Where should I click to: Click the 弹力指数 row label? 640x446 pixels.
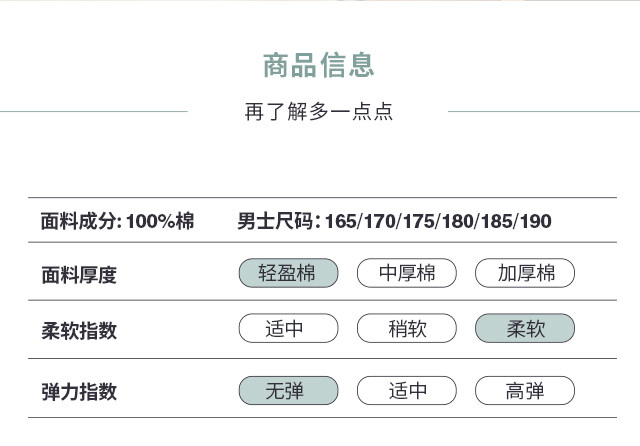[79, 392]
